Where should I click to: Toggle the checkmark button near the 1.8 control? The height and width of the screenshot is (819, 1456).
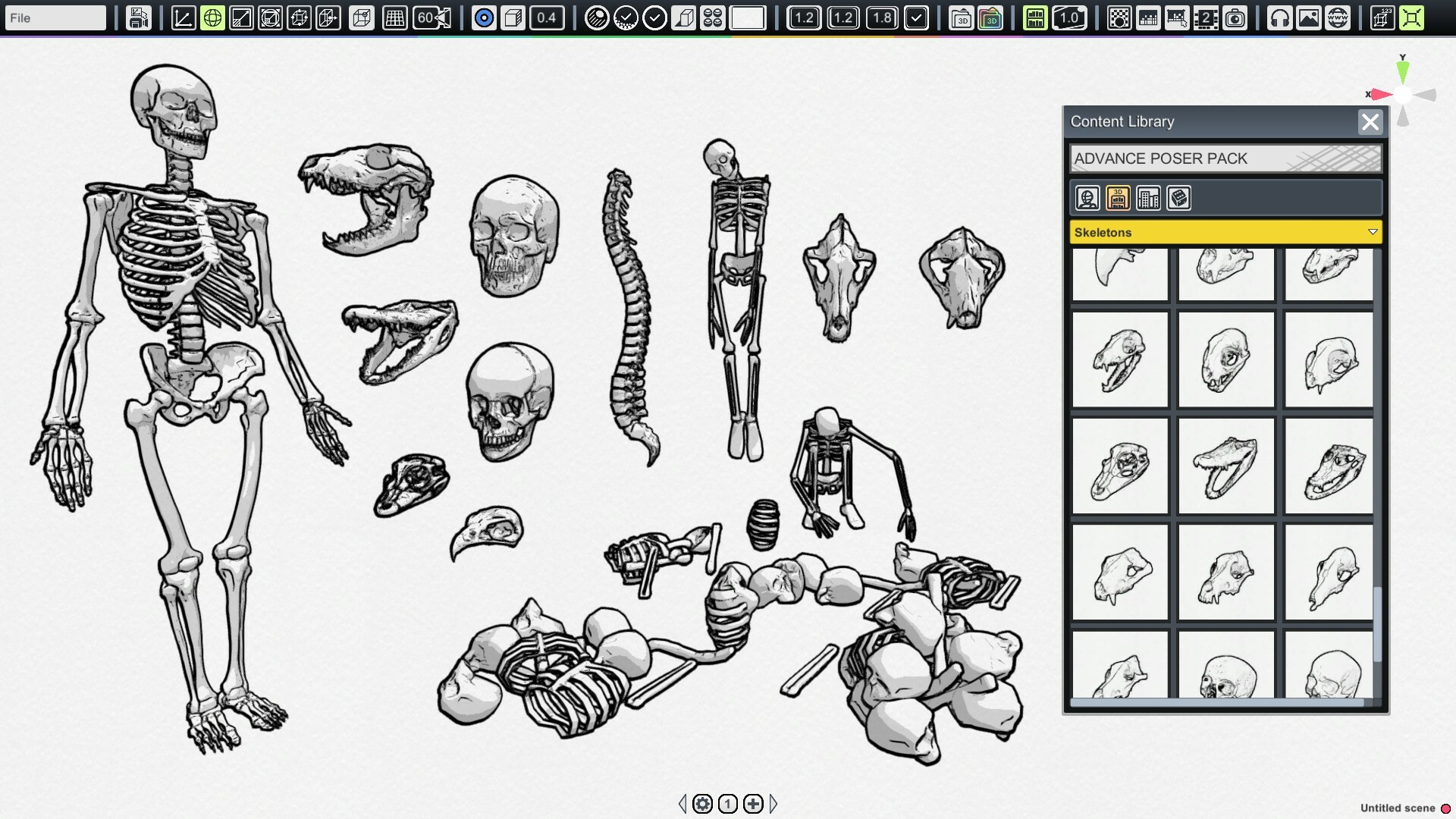(x=917, y=17)
